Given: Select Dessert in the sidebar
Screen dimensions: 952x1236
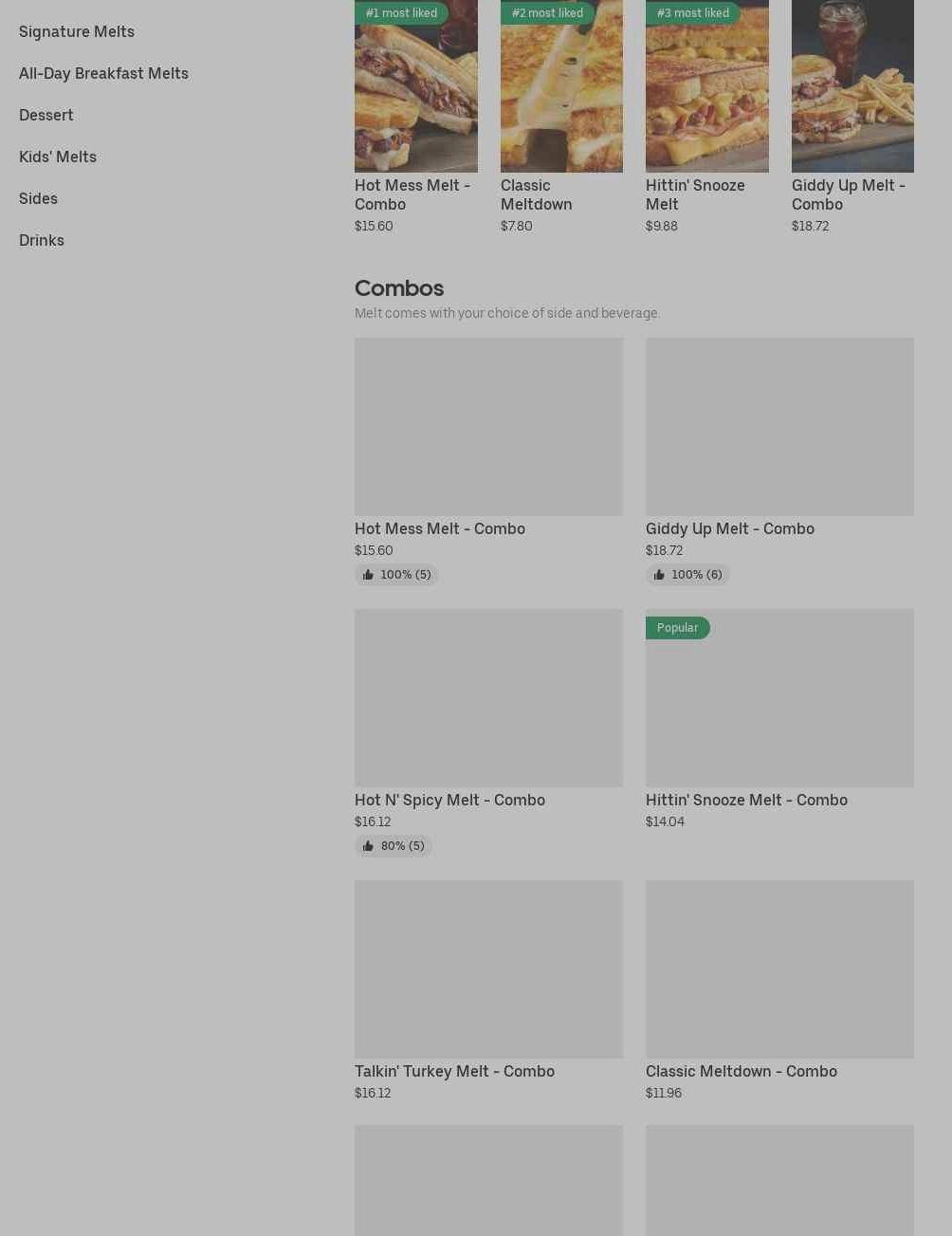Looking at the screenshot, I should tap(46, 115).
